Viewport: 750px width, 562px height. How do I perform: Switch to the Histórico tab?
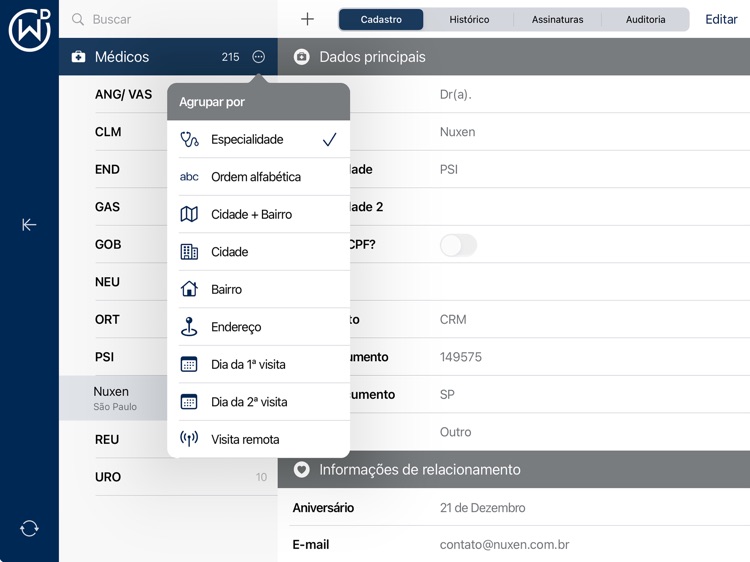(x=469, y=20)
